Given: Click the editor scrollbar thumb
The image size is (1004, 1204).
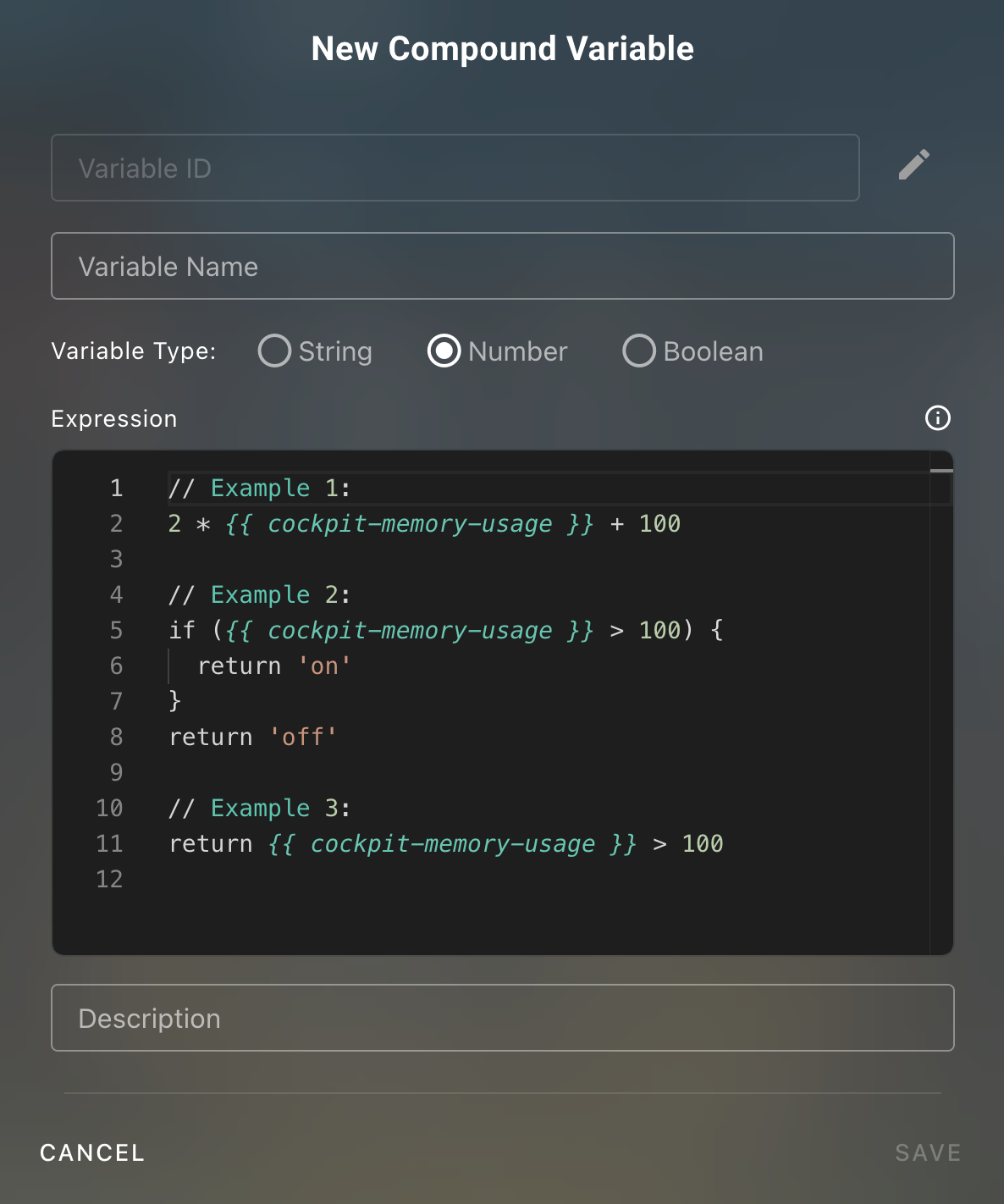Looking at the screenshot, I should (x=941, y=471).
